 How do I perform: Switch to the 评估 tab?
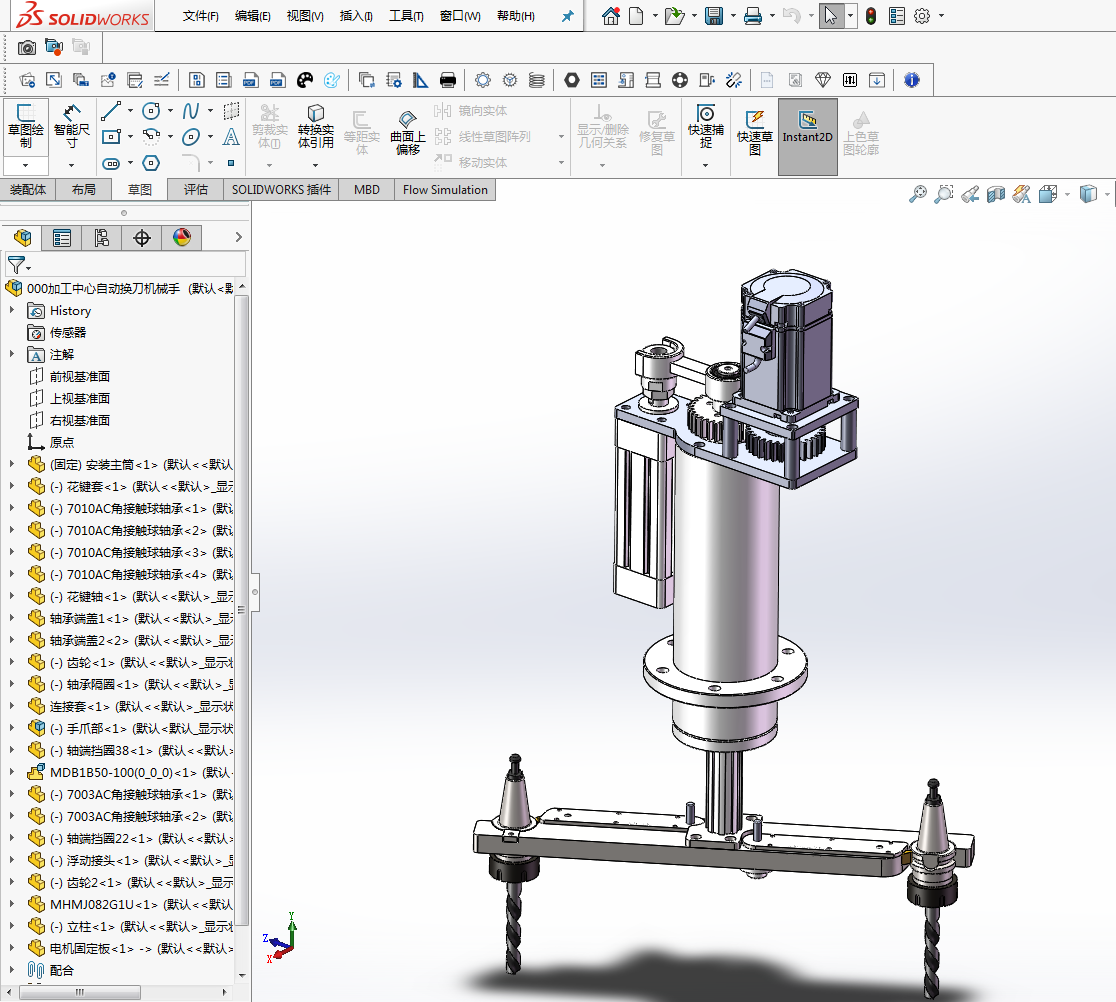tap(196, 190)
